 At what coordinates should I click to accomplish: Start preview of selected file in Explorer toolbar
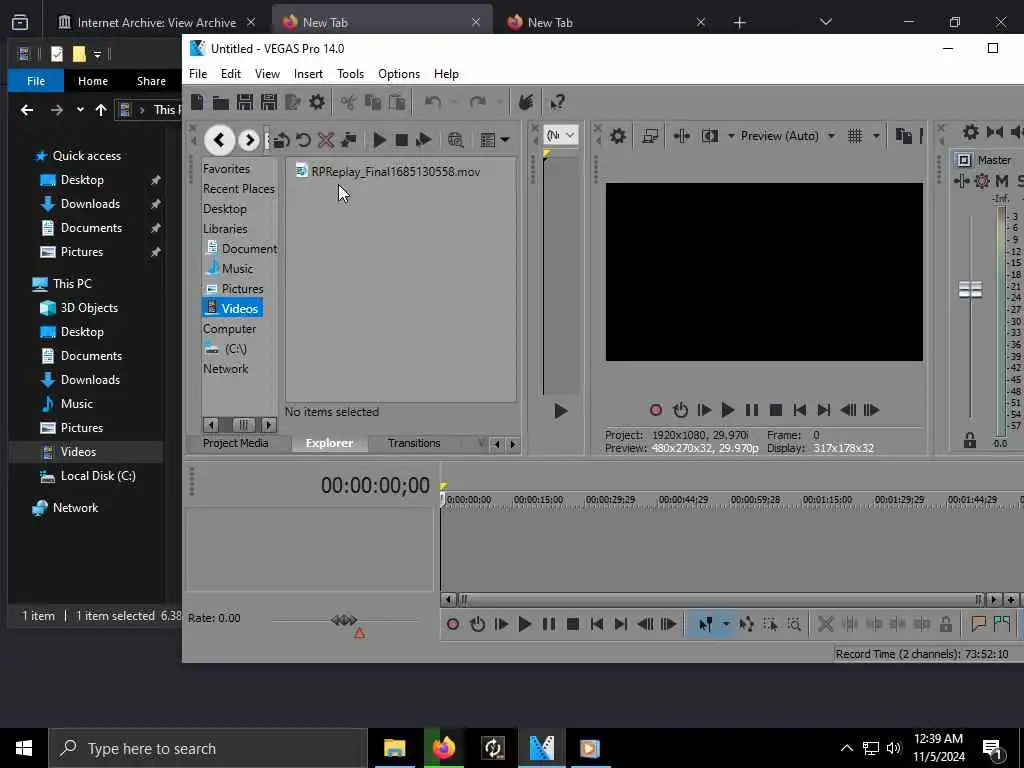click(379, 140)
